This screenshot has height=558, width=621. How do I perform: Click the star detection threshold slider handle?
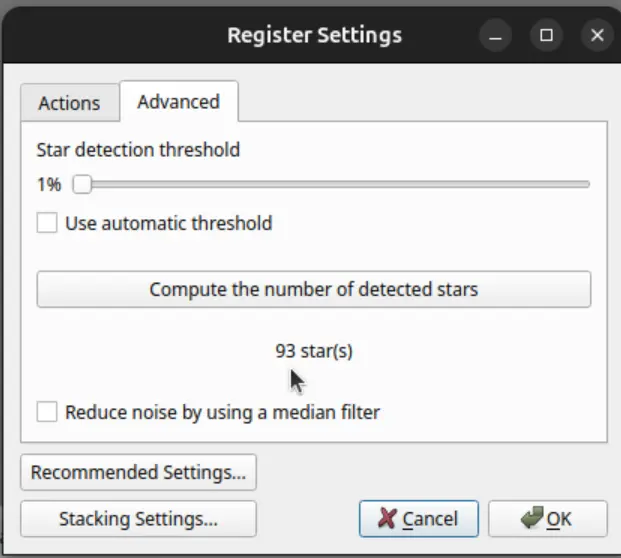(82, 184)
